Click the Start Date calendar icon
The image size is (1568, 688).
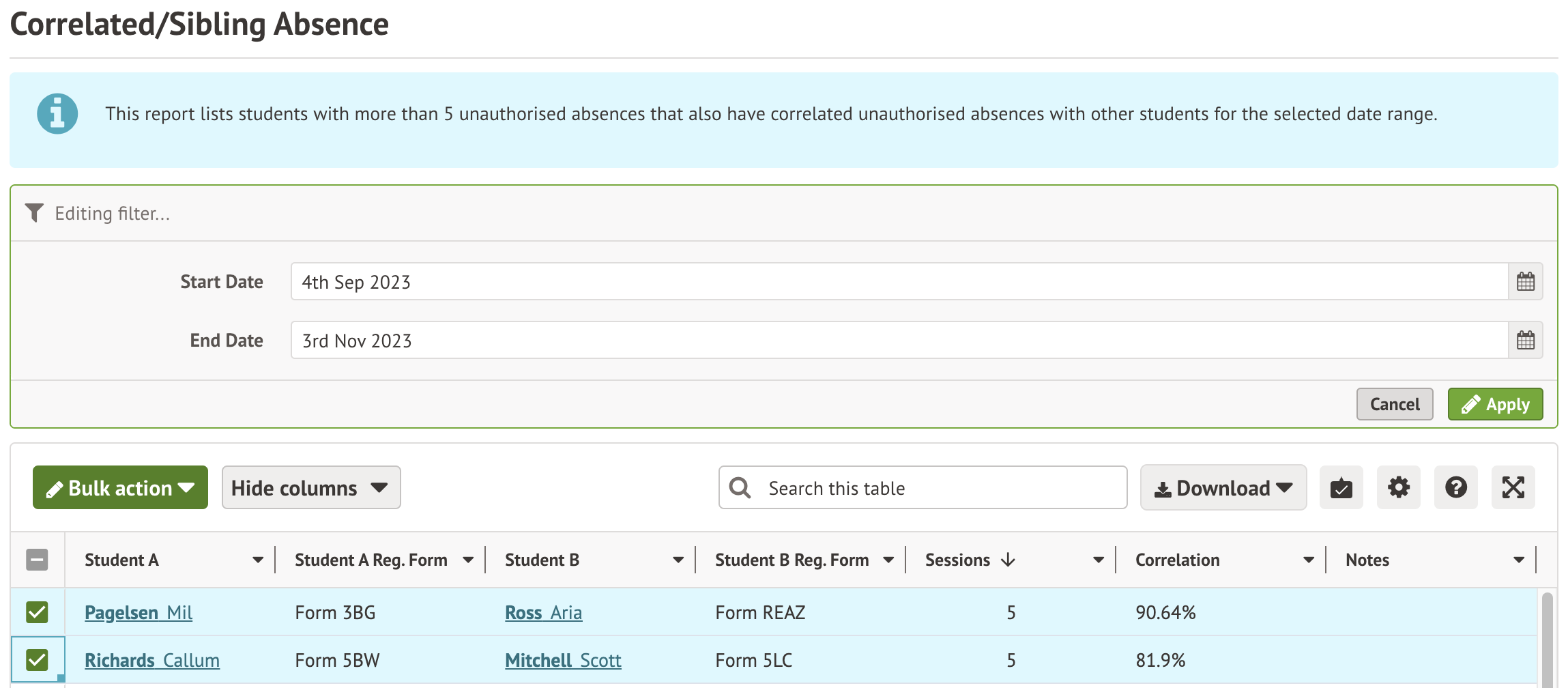1525,282
